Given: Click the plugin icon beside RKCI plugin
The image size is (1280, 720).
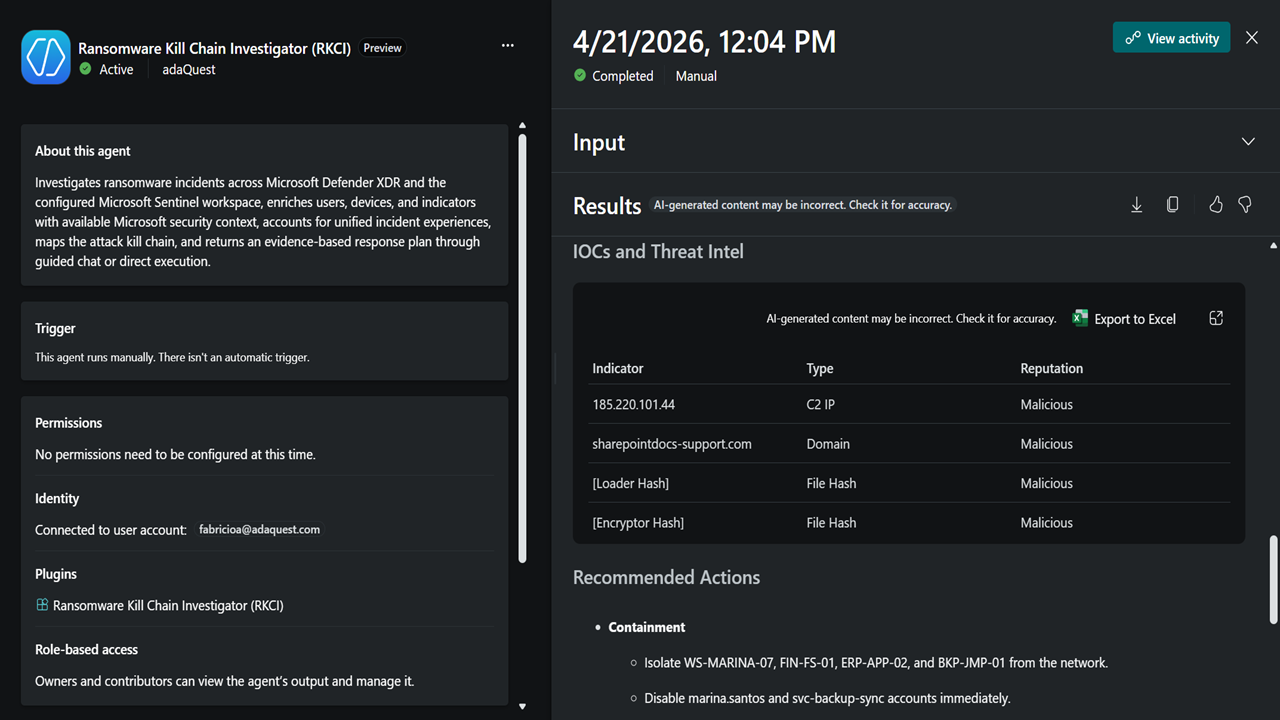Looking at the screenshot, I should click(x=42, y=605).
